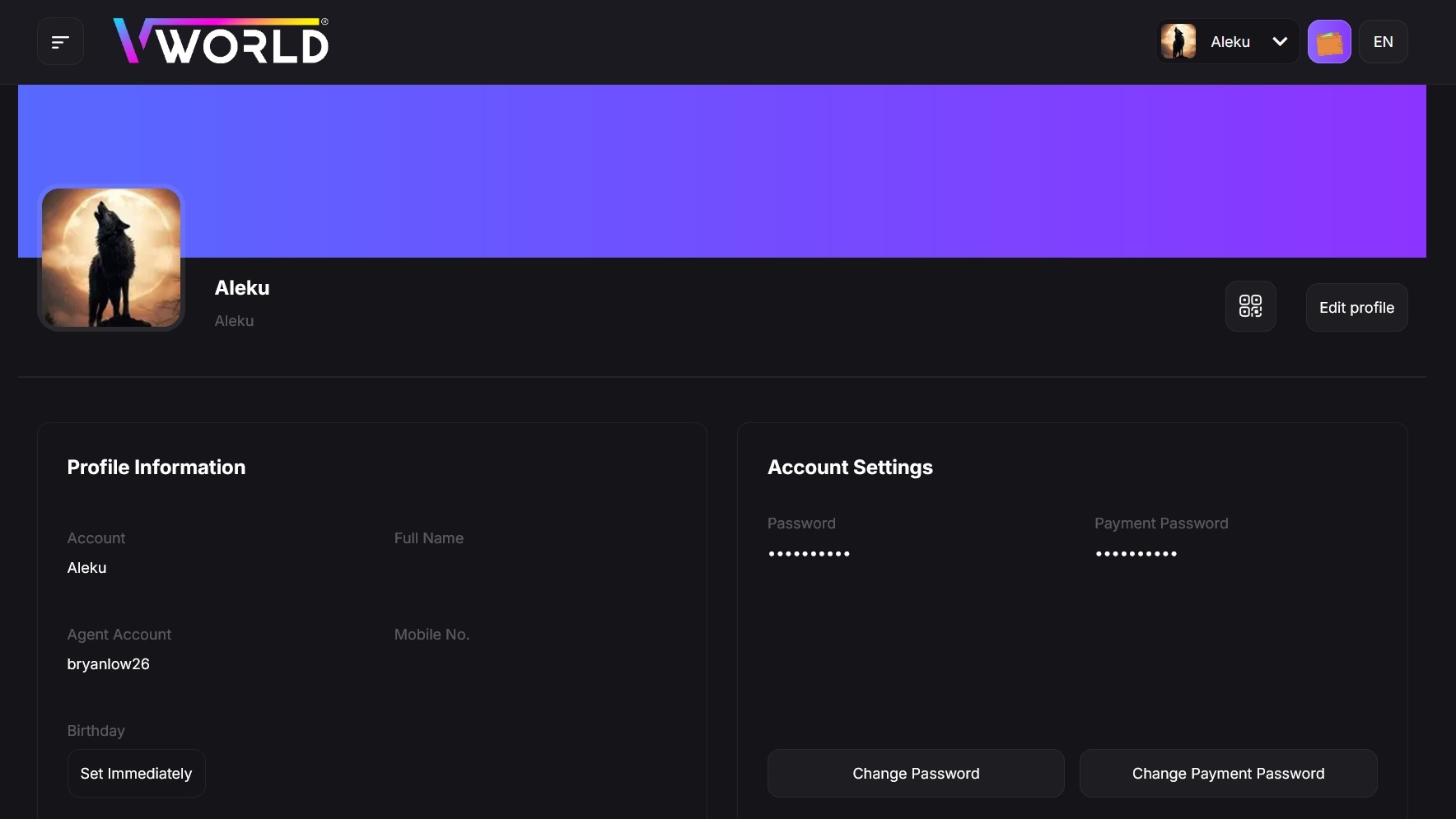Select the agent account bryanlow26
The width and height of the screenshot is (1456, 819).
(x=109, y=664)
